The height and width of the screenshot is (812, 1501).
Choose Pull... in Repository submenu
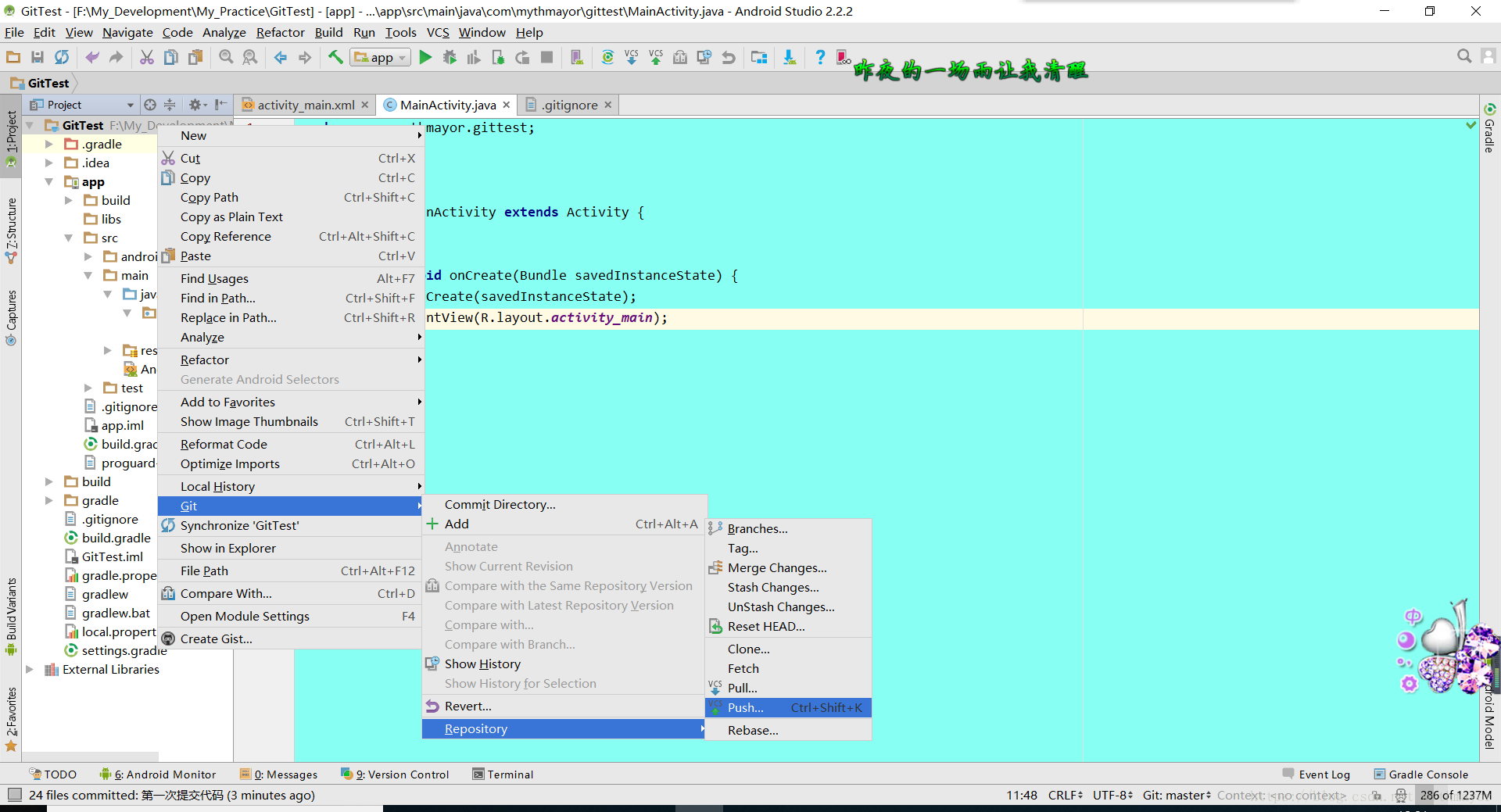(788, 688)
